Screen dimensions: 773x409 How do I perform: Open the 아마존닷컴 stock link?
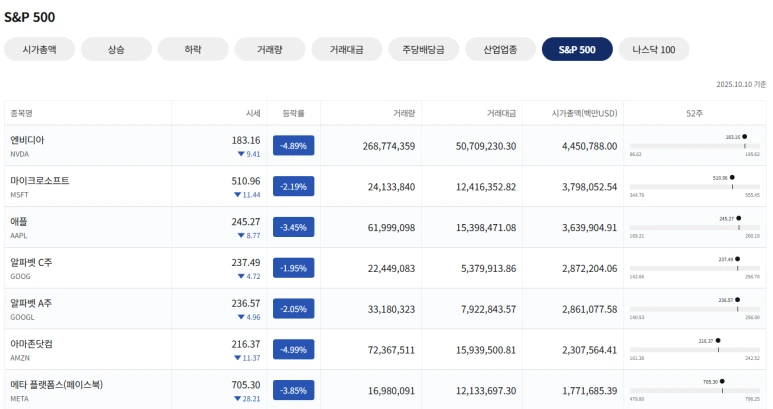[32, 344]
